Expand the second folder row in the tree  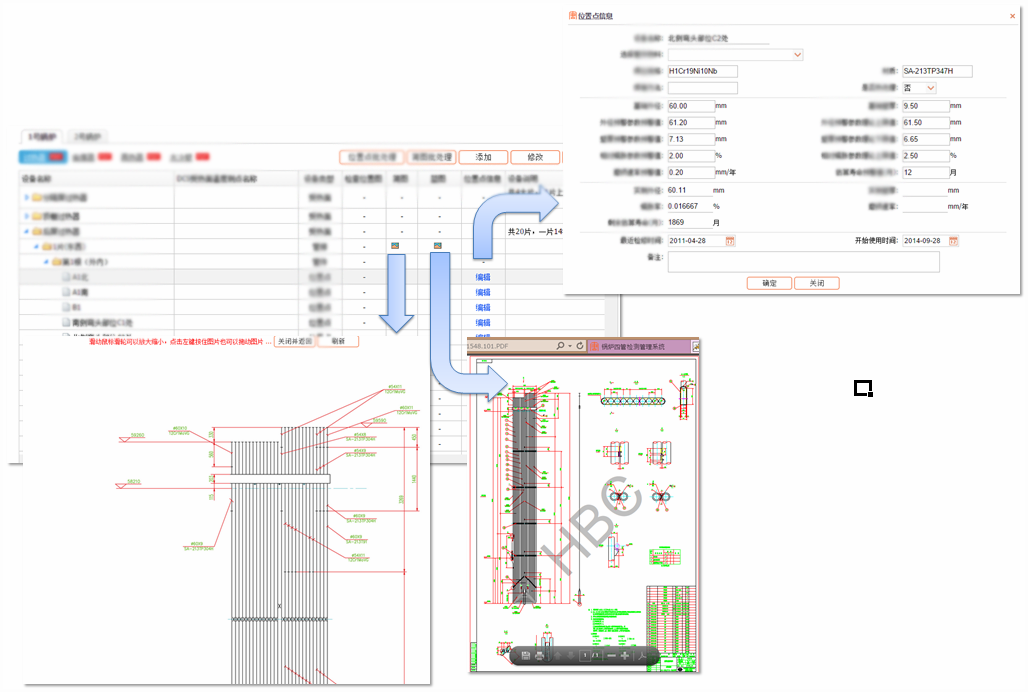coord(27,216)
